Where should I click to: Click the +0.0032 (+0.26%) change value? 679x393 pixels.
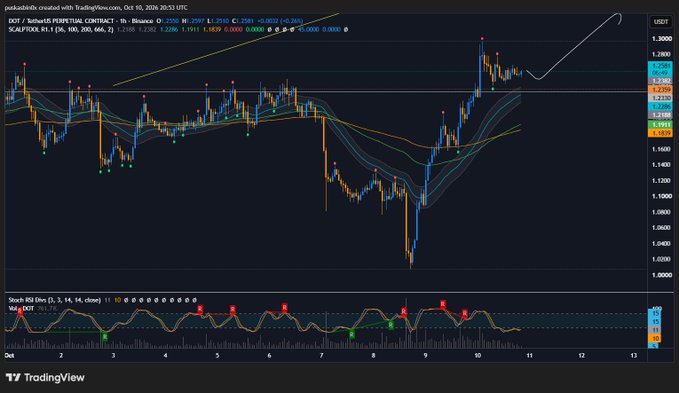click(280, 21)
